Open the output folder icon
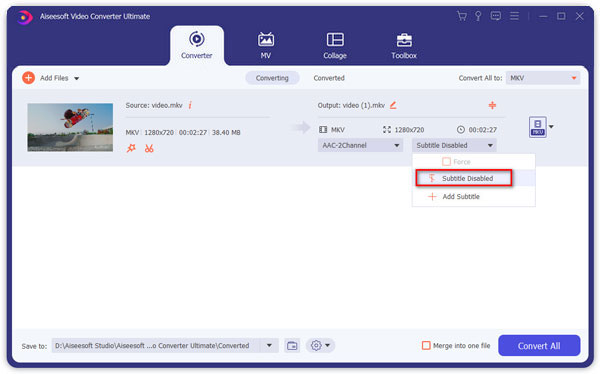The image size is (600, 374). point(292,346)
